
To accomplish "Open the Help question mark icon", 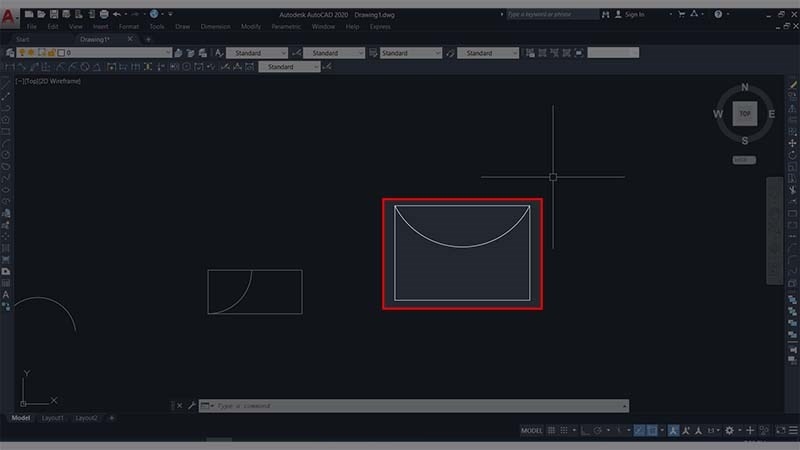I will coord(716,14).
